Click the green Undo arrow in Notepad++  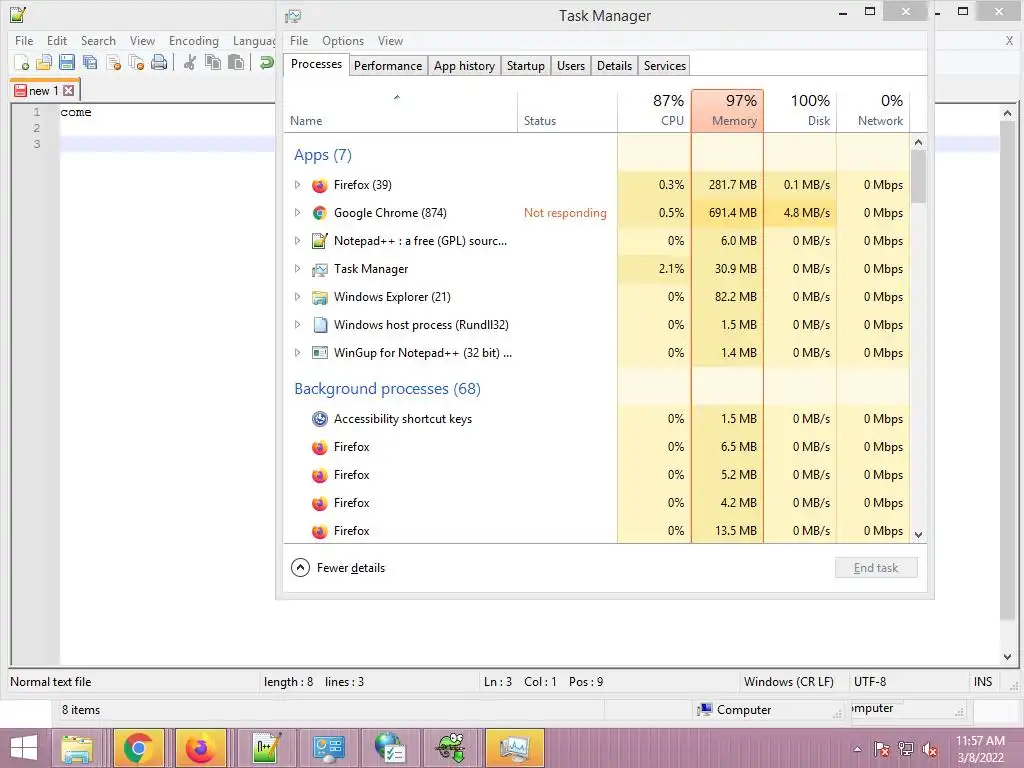tap(266, 63)
